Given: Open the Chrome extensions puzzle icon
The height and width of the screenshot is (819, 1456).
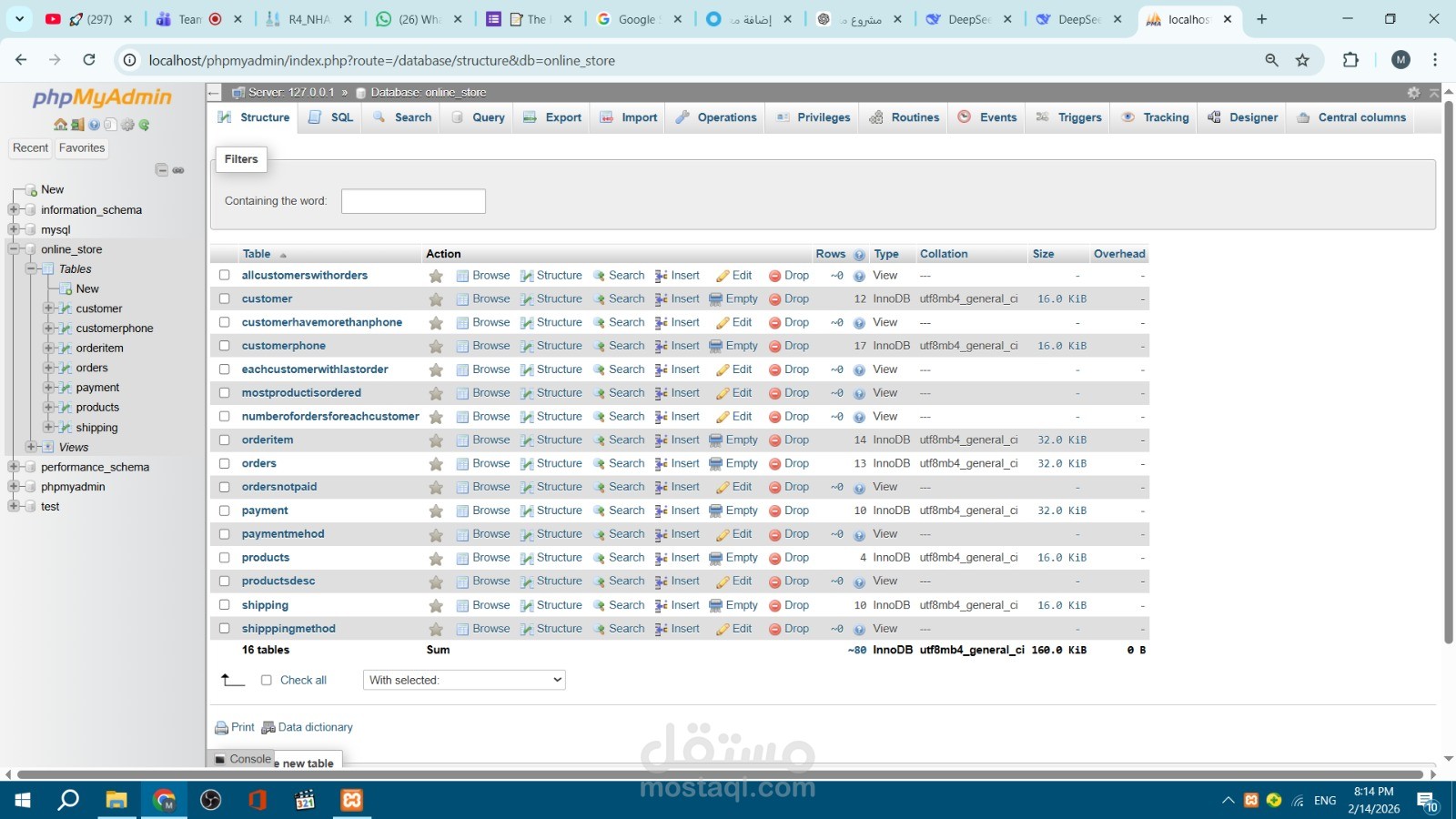Looking at the screenshot, I should tap(1350, 60).
